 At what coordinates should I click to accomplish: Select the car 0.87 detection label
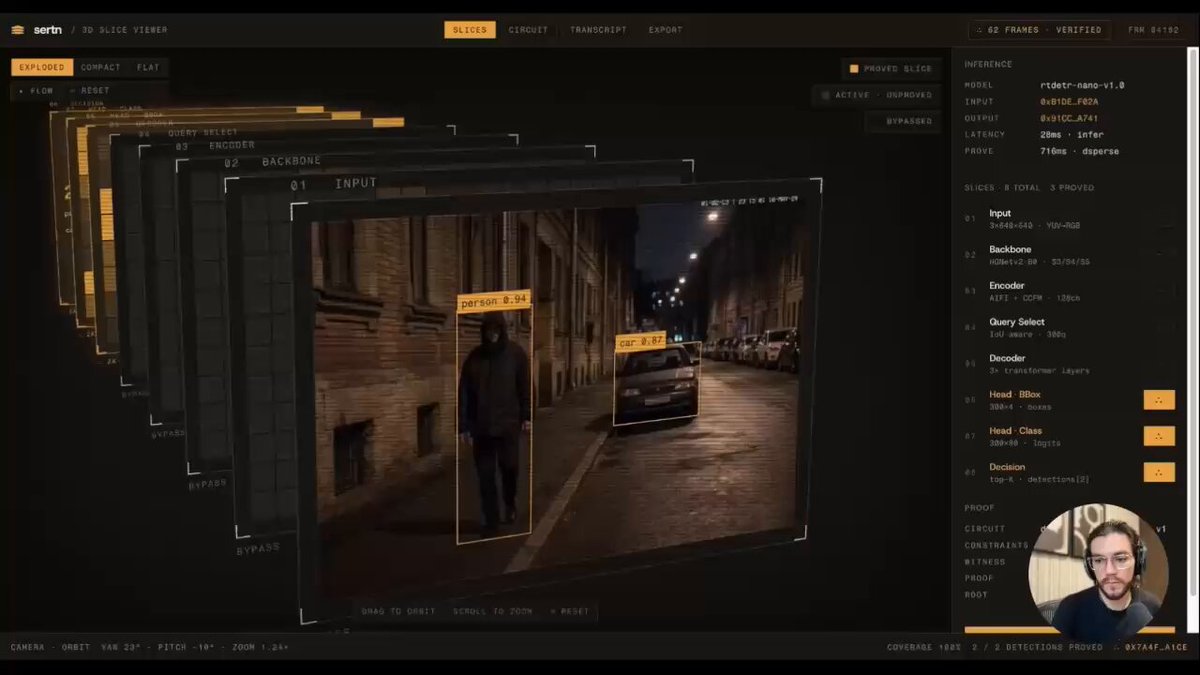coord(640,342)
